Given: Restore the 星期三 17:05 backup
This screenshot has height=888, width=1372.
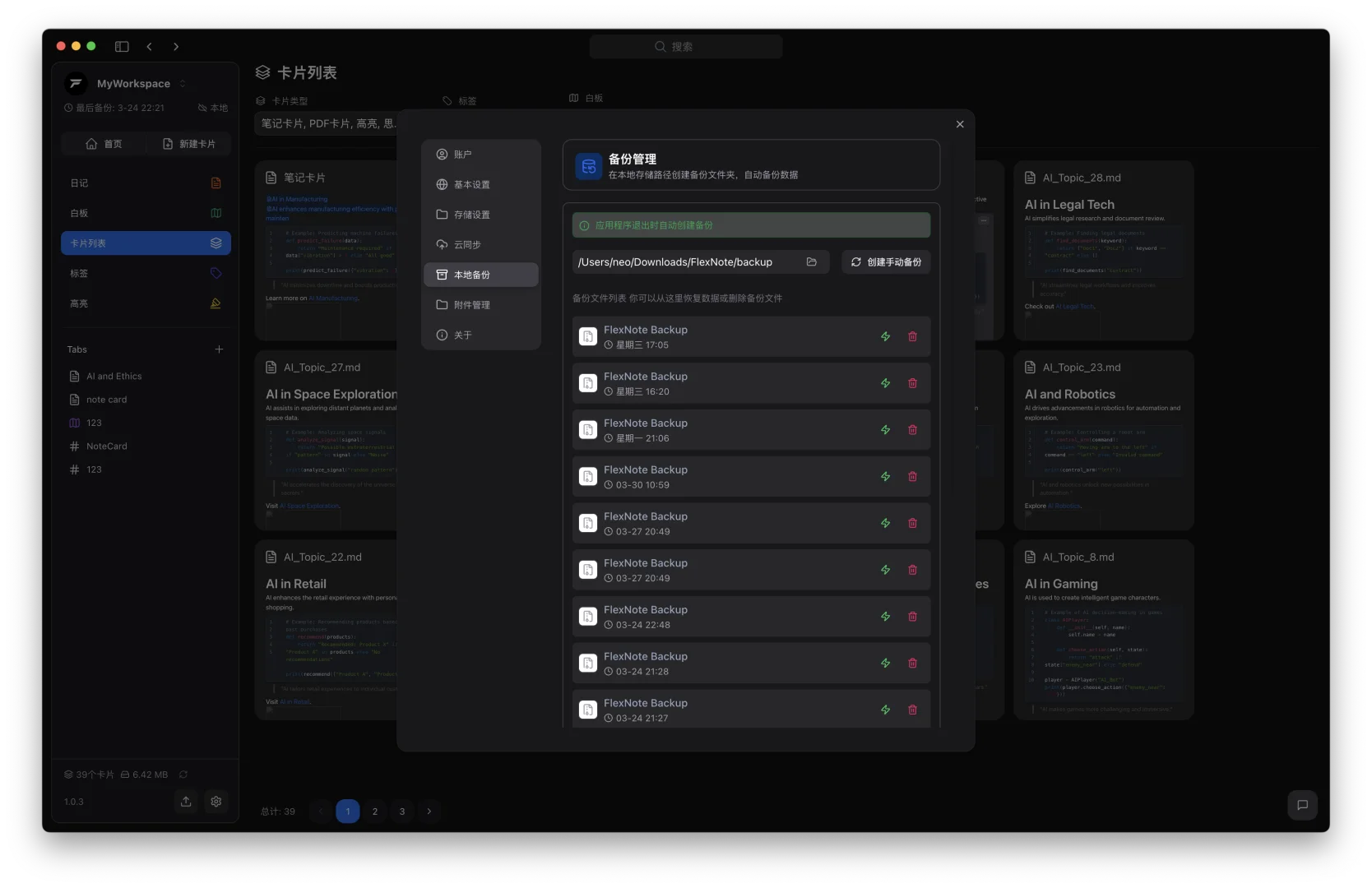Looking at the screenshot, I should [885, 336].
